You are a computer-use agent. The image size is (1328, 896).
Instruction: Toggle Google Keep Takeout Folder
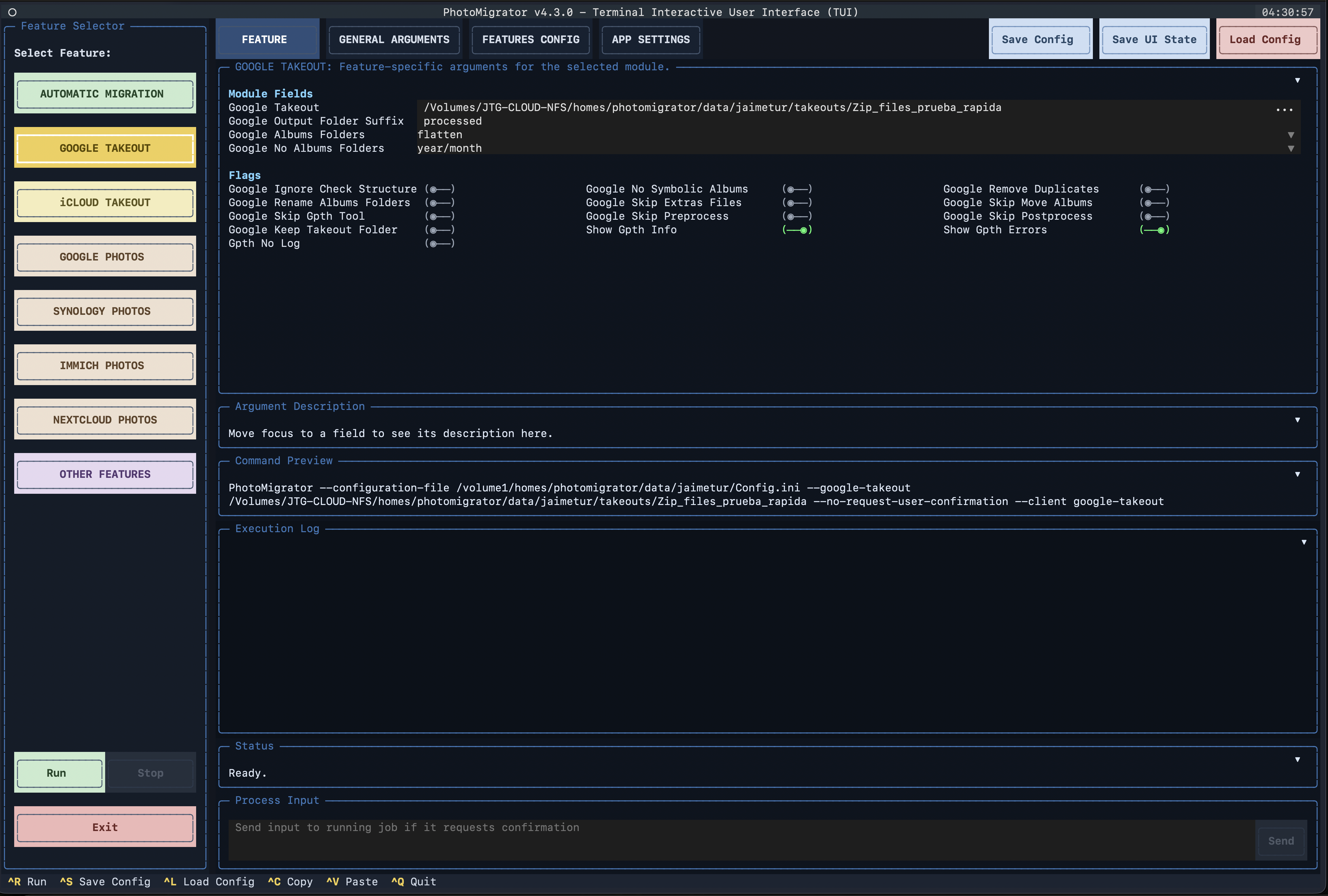440,230
